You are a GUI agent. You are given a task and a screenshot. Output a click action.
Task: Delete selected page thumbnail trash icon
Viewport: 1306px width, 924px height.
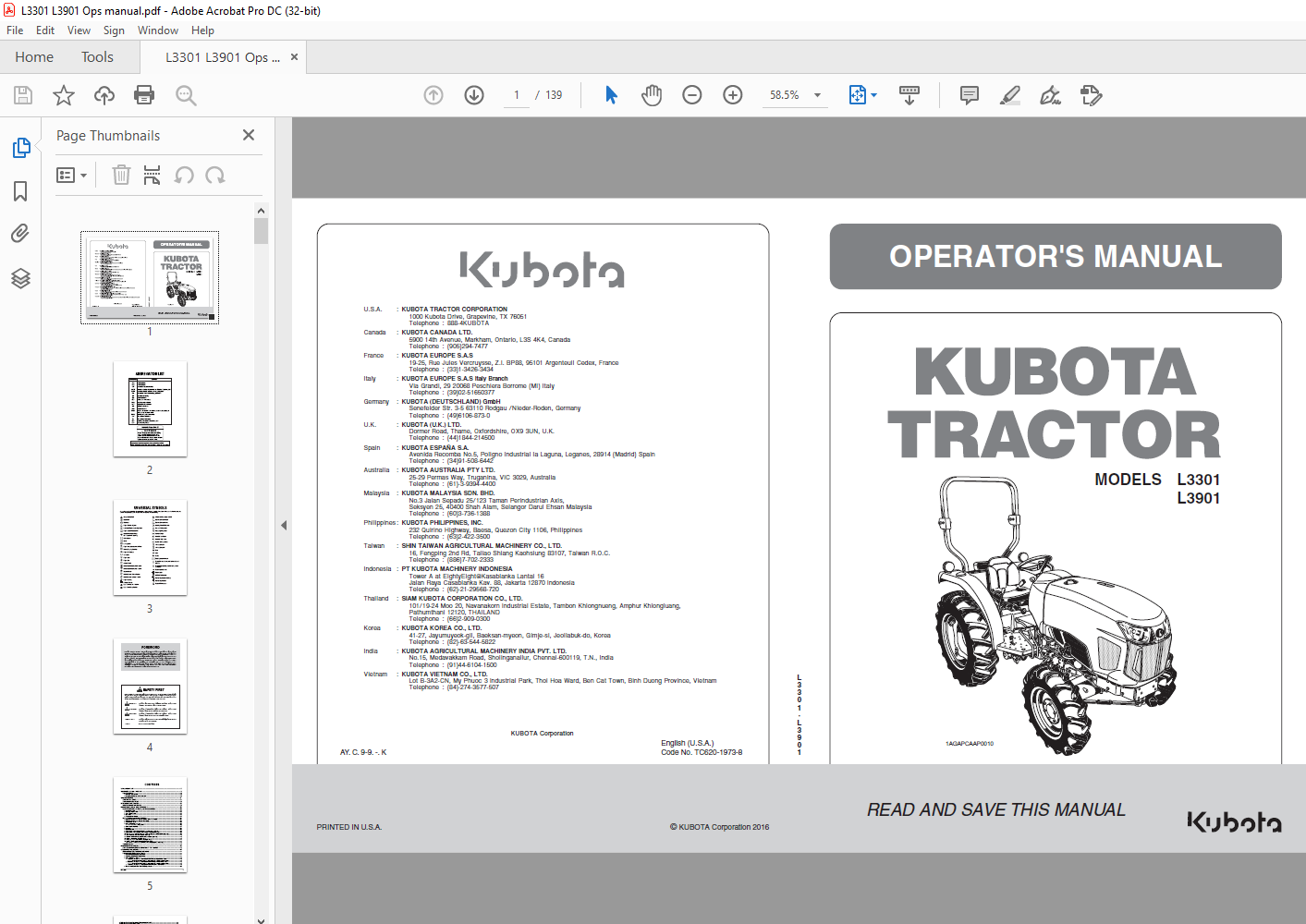point(121,175)
